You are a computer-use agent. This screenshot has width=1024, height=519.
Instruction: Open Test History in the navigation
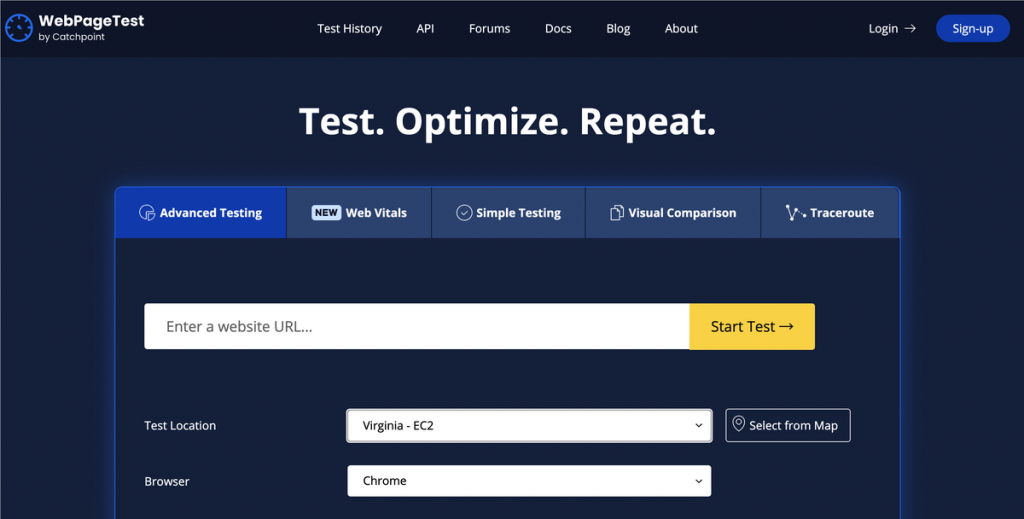click(x=349, y=29)
